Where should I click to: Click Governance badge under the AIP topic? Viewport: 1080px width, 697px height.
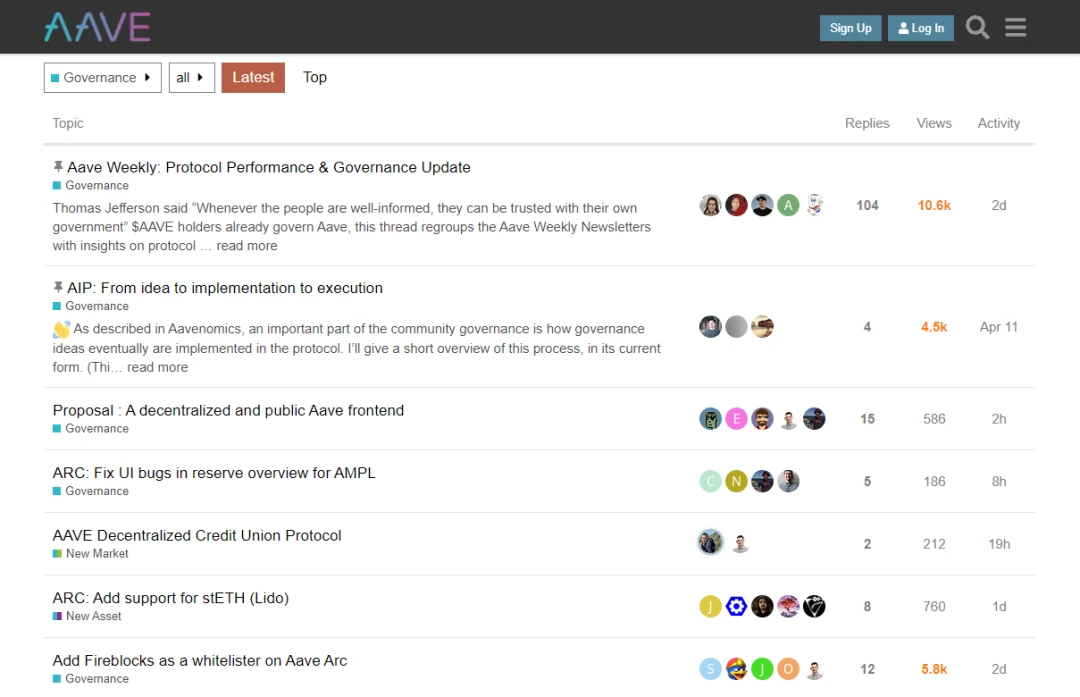(x=91, y=306)
